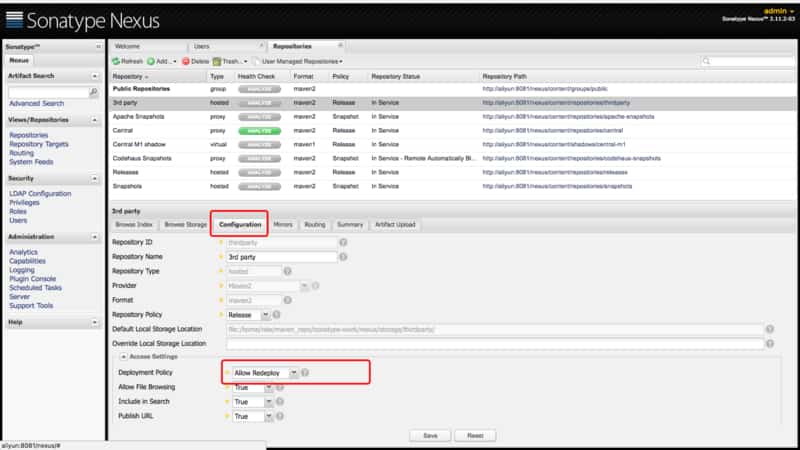Collapse the Views/Repositories section

pos(94,120)
